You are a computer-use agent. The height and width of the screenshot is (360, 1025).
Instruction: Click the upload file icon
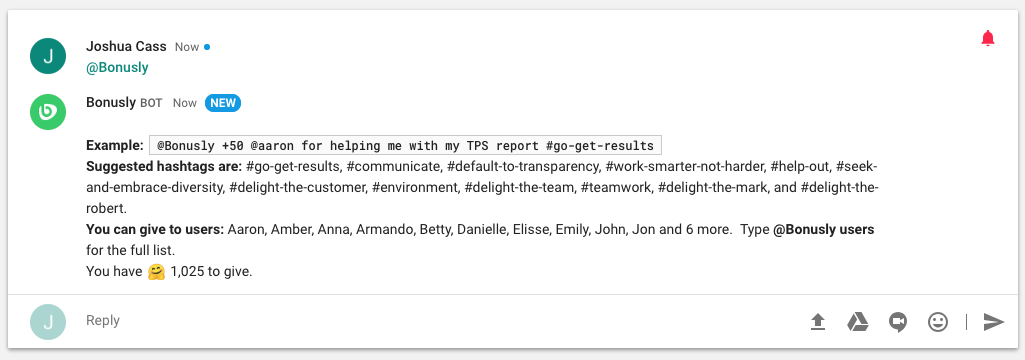(818, 321)
